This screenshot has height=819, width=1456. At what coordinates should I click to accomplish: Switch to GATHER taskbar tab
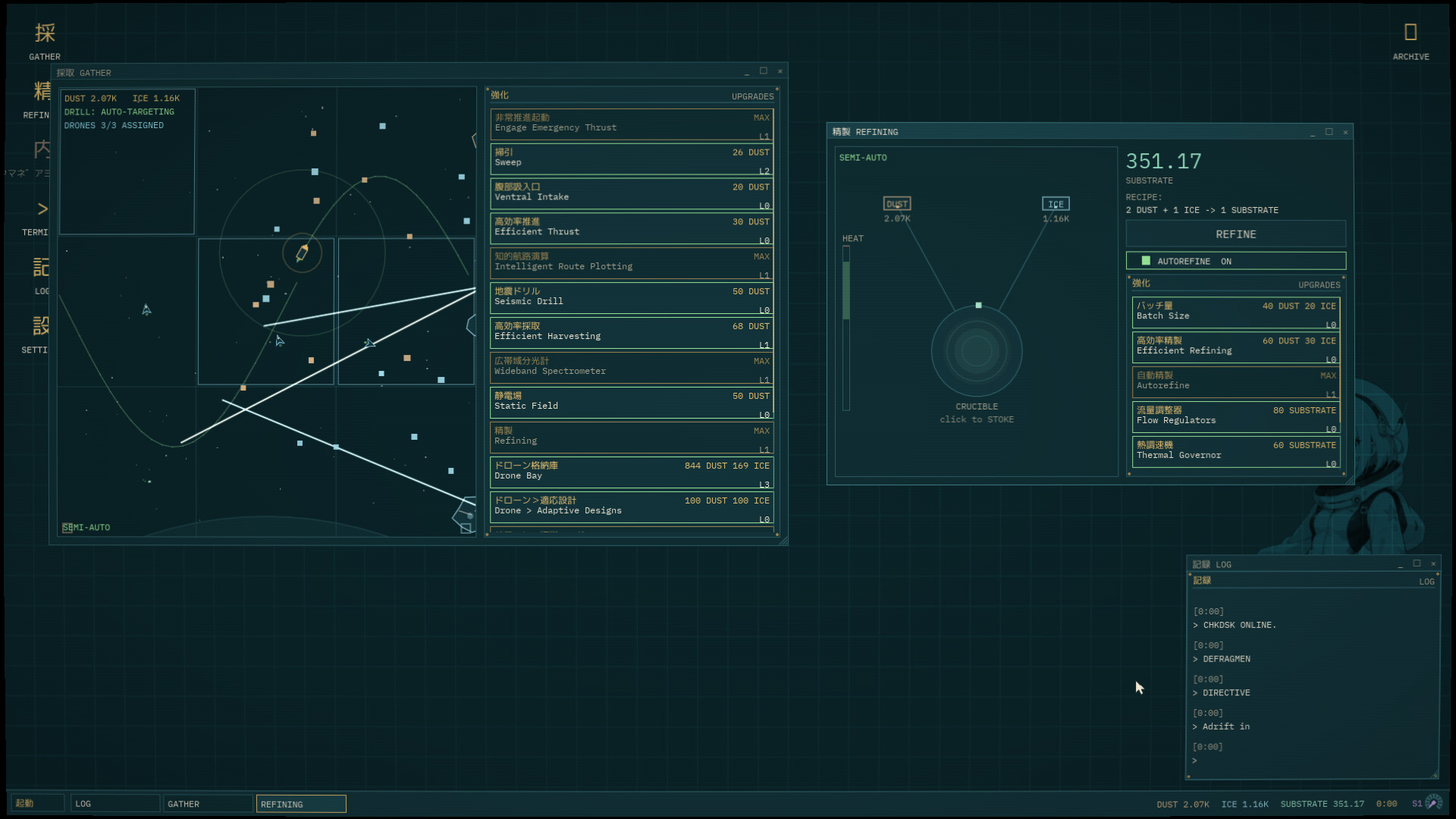[x=208, y=804]
